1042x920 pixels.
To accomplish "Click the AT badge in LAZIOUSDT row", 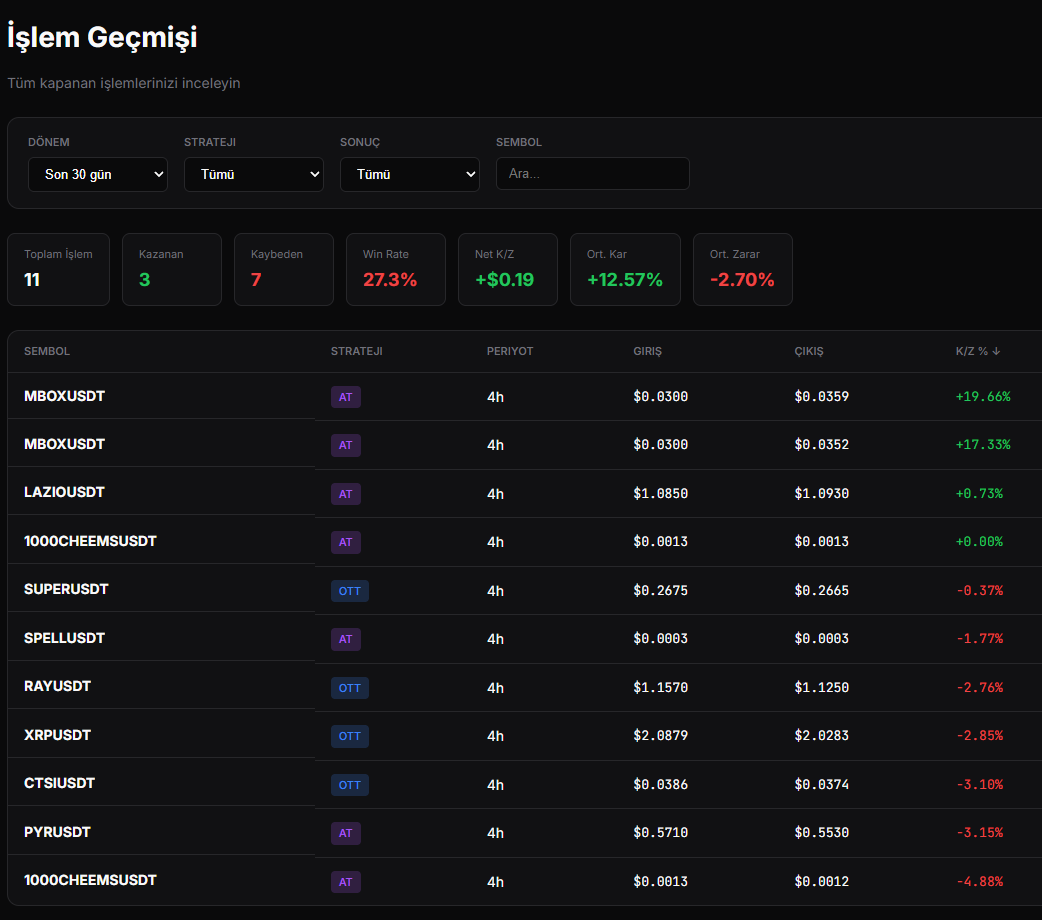I will tap(346, 494).
